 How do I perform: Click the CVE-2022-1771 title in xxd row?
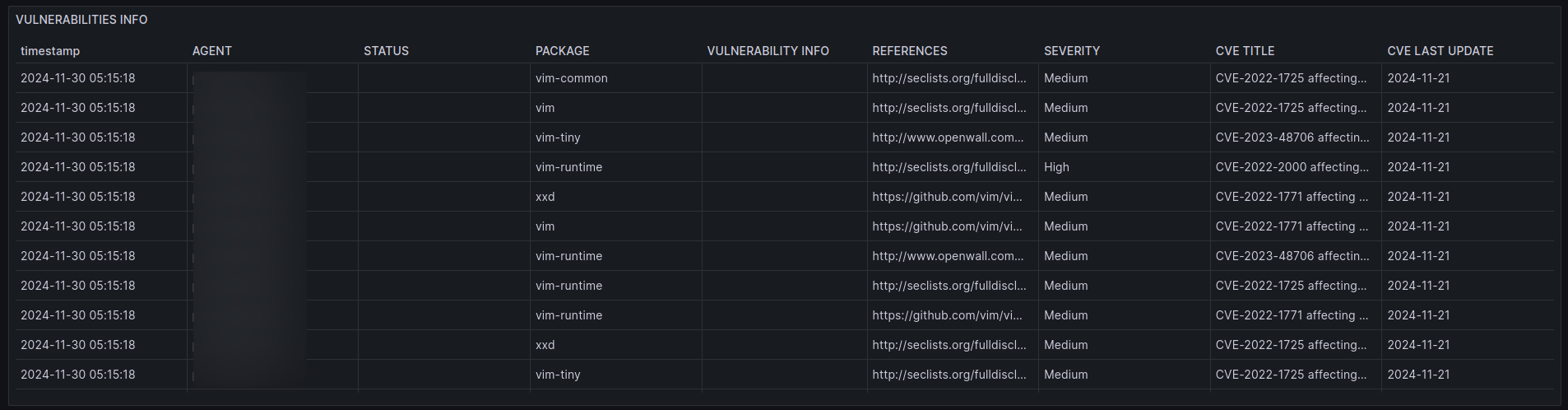(x=1290, y=197)
